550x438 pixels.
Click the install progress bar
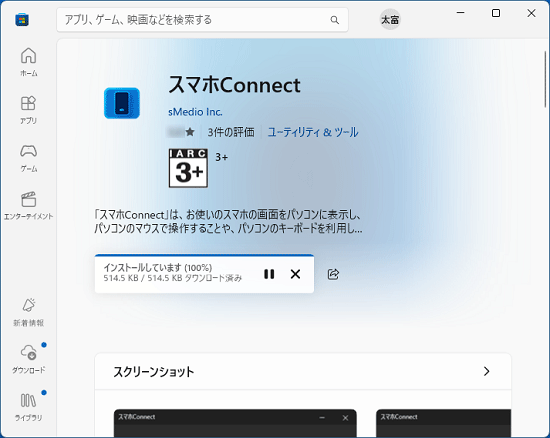204,255
